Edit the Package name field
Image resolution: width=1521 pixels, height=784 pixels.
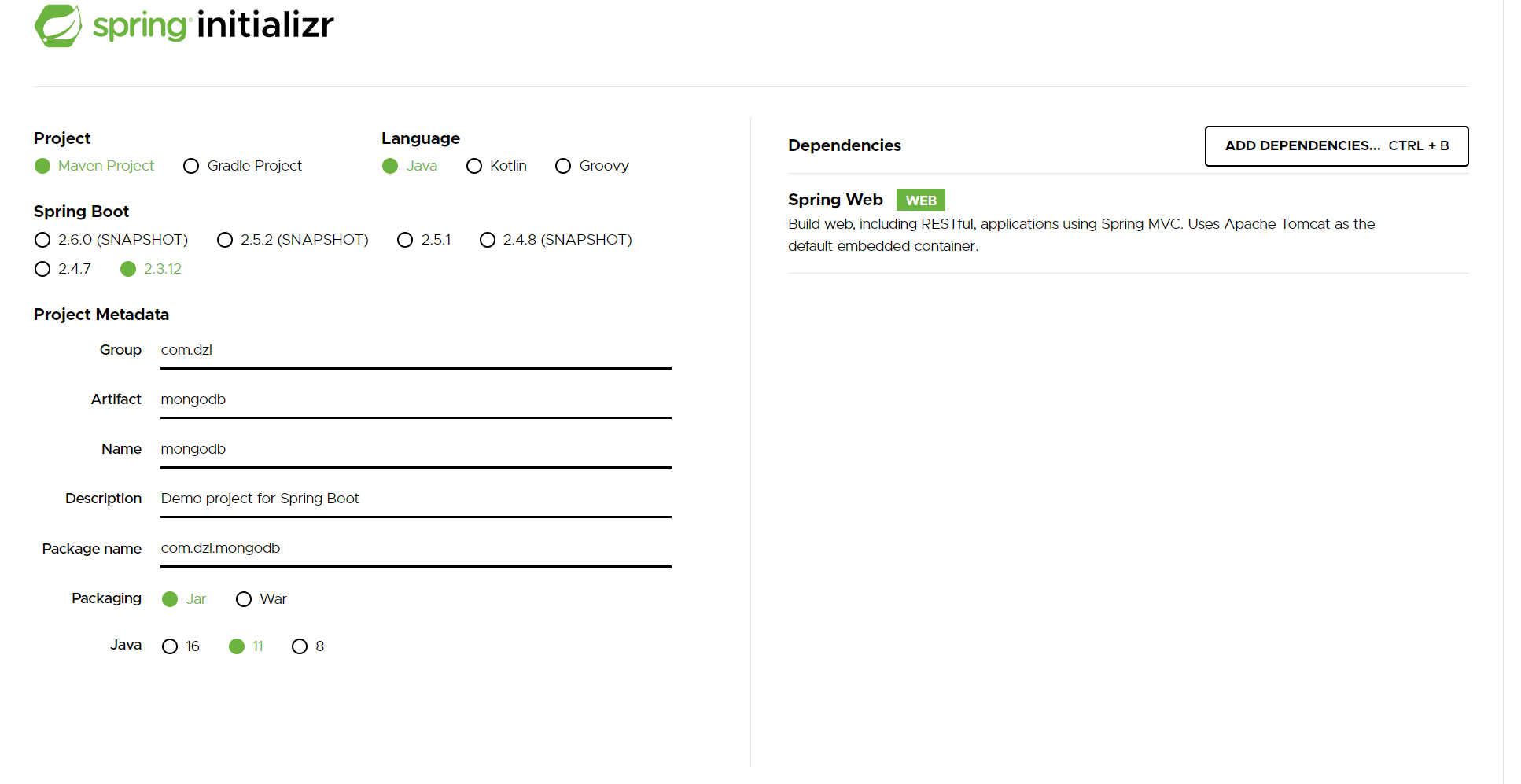(416, 549)
